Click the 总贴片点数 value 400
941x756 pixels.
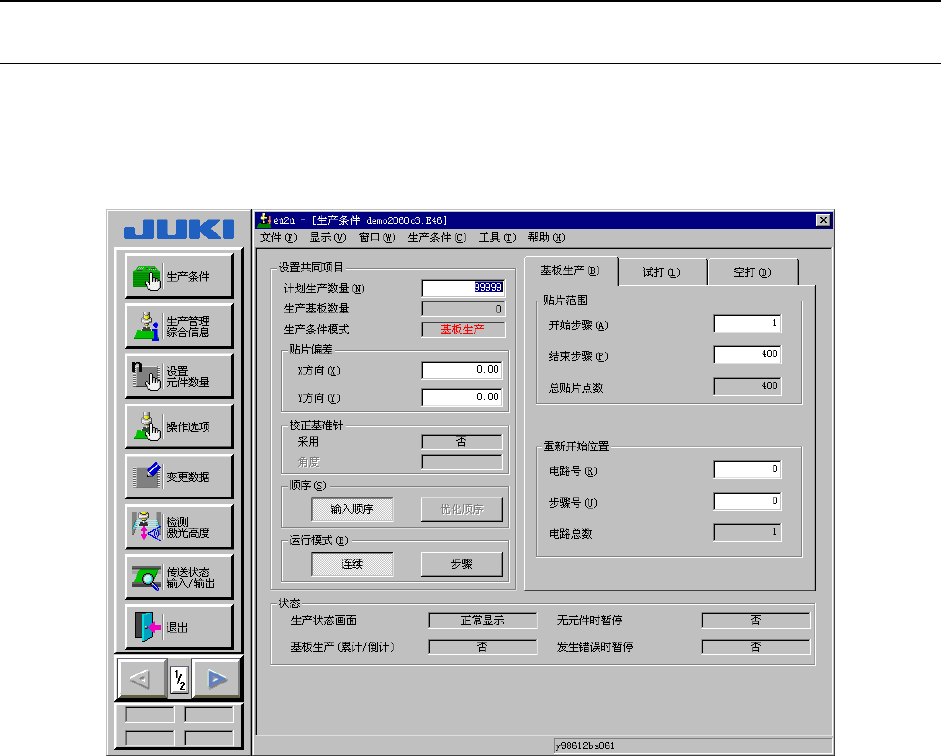(747, 386)
